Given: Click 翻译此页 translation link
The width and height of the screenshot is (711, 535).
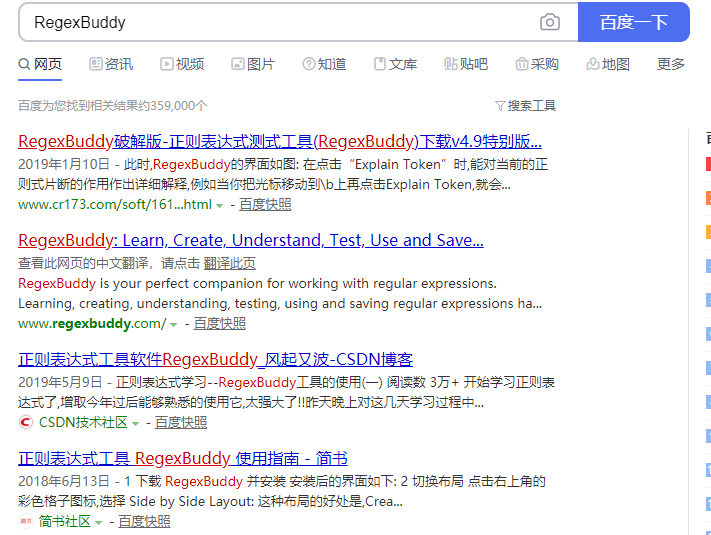Looking at the screenshot, I should [x=229, y=263].
